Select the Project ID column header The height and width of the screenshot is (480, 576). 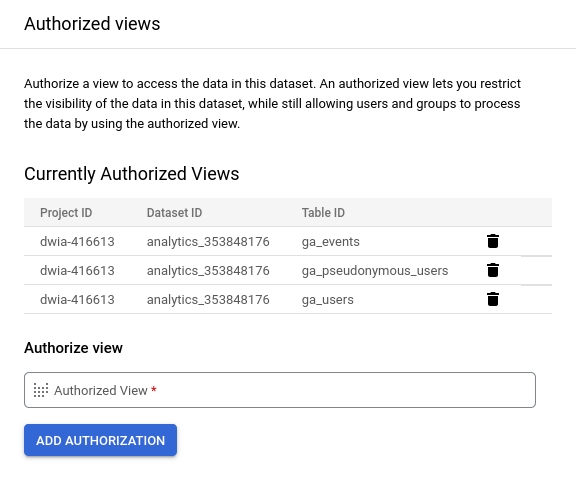point(66,213)
